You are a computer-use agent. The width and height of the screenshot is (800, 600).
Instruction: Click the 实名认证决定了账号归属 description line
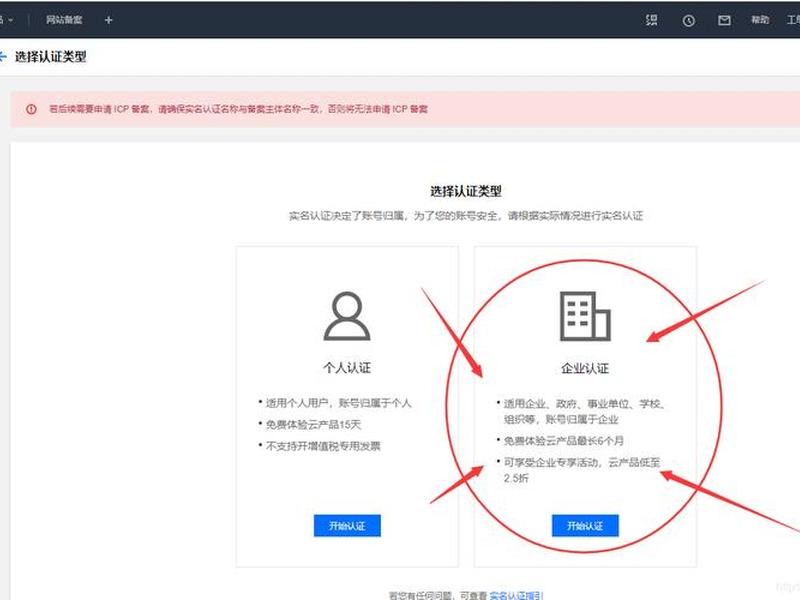click(466, 216)
